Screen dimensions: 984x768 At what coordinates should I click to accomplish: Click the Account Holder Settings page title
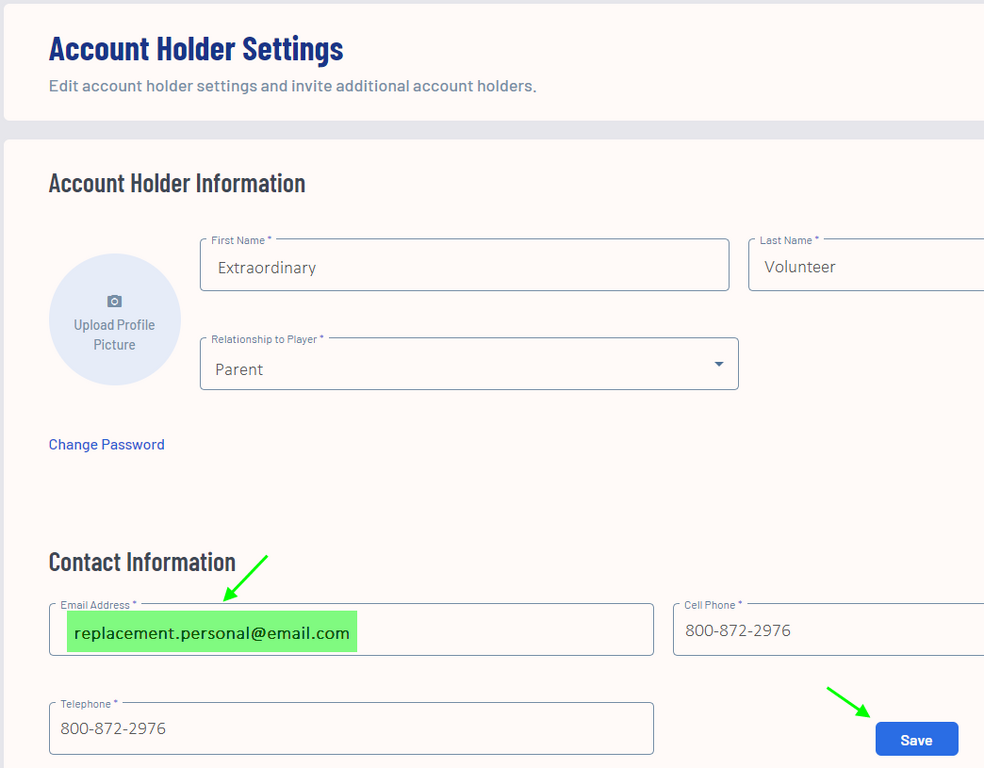tap(196, 48)
